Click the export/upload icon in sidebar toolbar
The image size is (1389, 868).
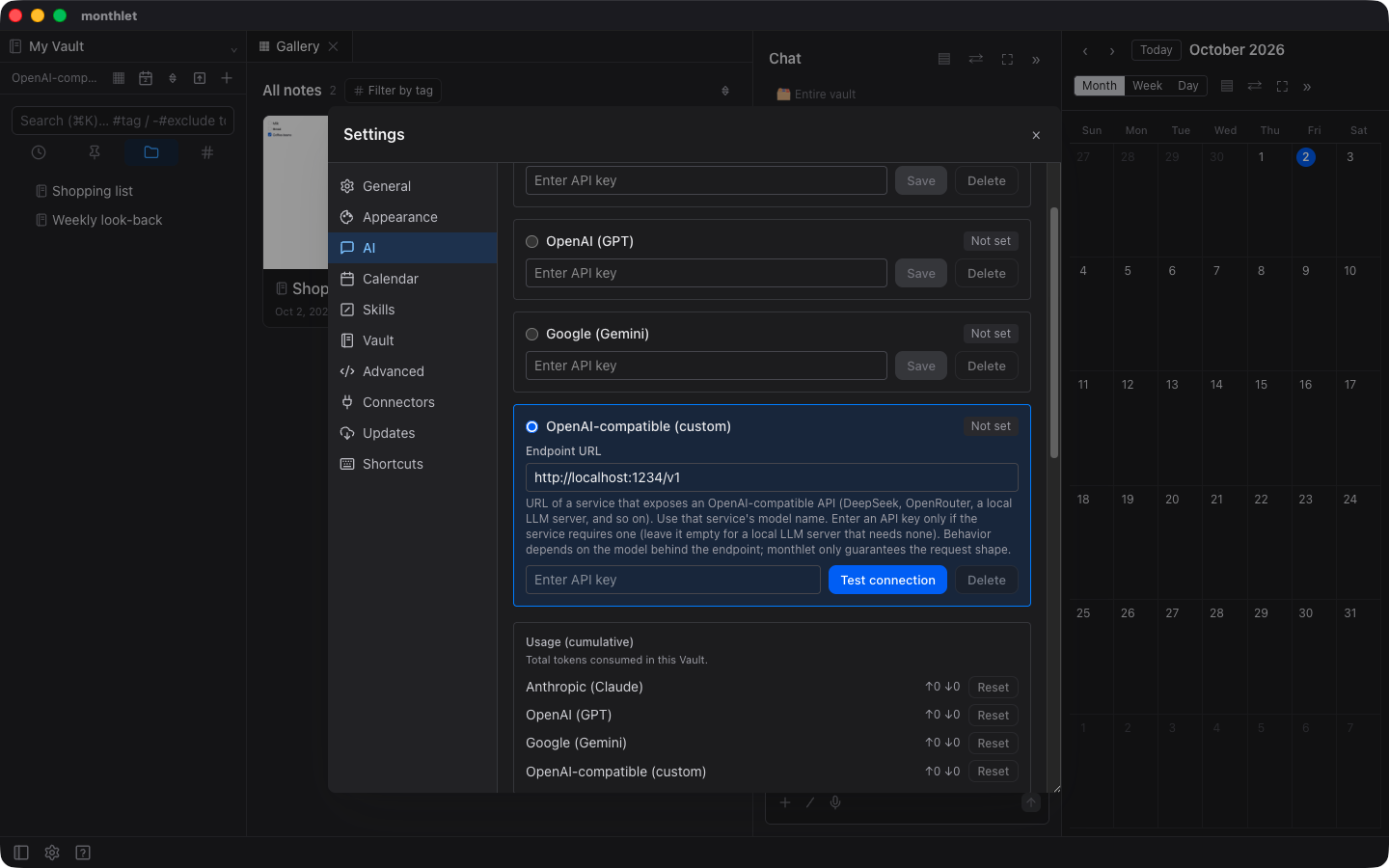pos(200,78)
